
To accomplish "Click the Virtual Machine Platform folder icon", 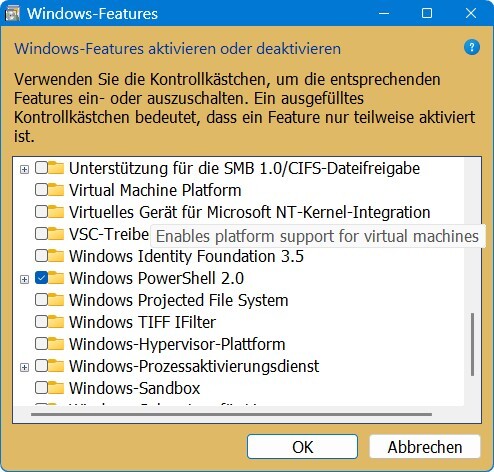I will [56, 190].
